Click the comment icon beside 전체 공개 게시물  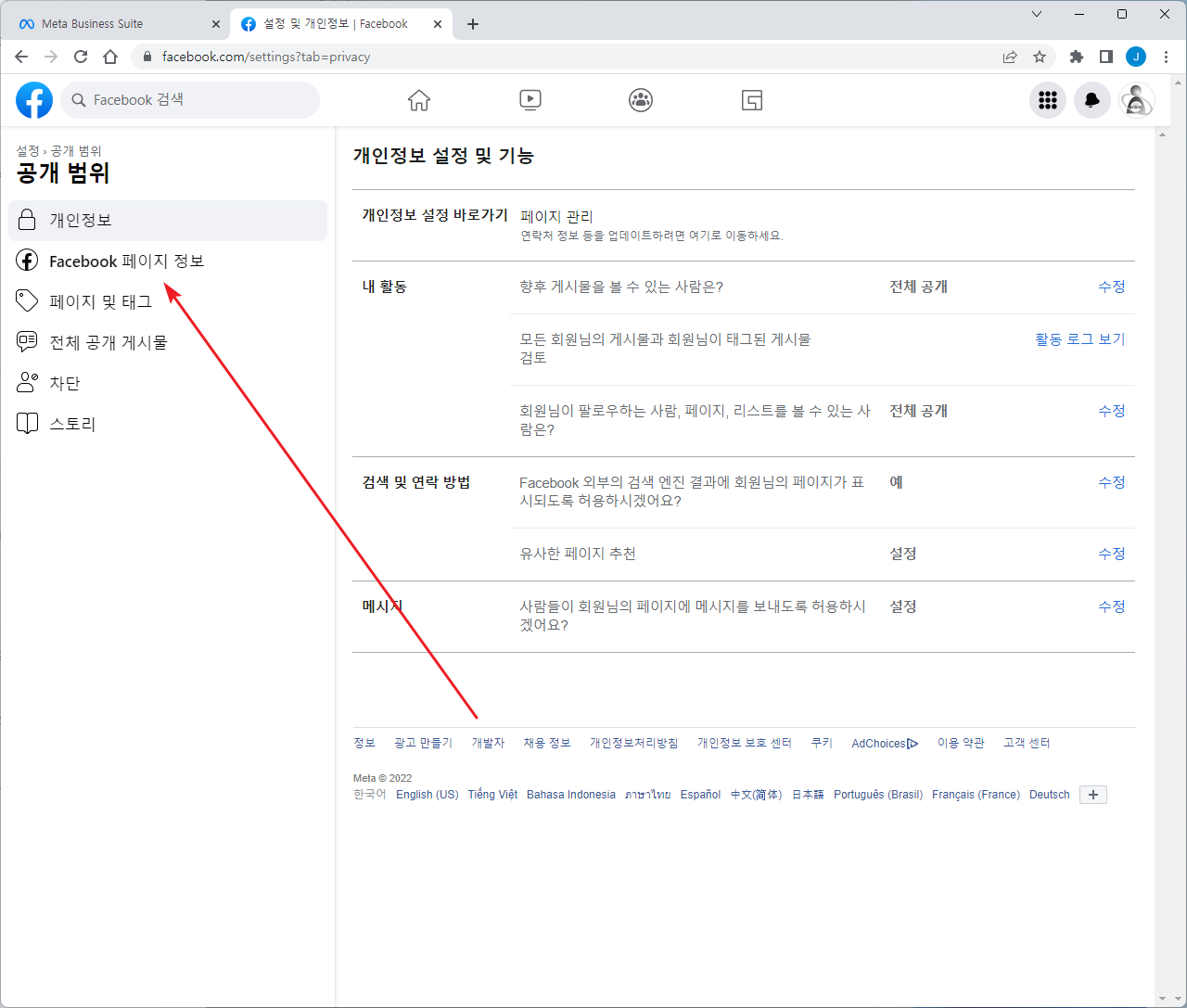click(28, 342)
